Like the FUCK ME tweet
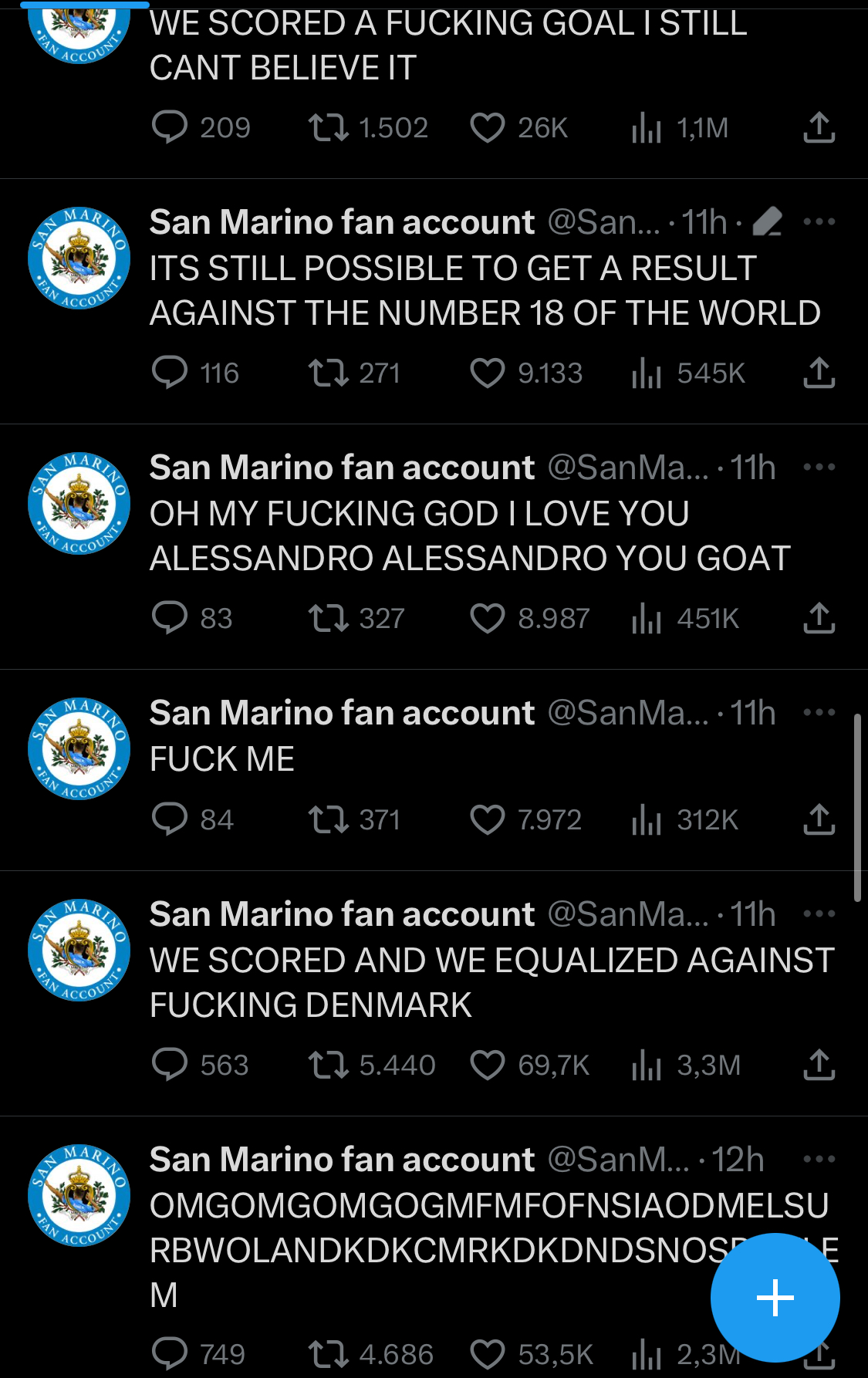The image size is (868, 1378). click(x=488, y=819)
